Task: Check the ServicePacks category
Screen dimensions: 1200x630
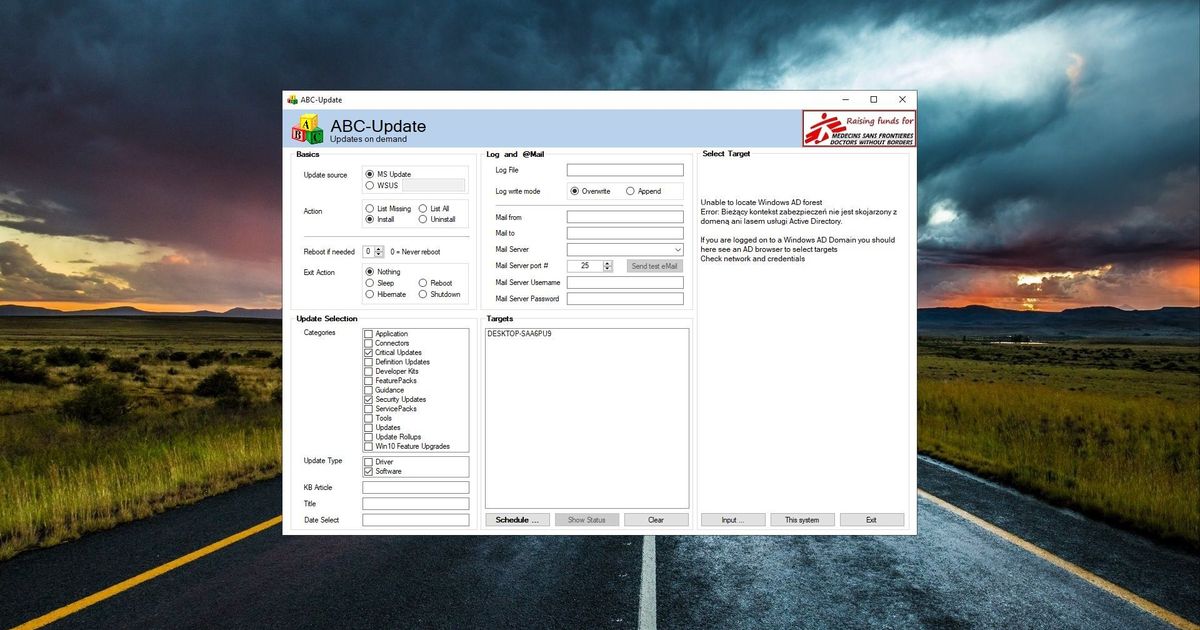Action: [368, 409]
